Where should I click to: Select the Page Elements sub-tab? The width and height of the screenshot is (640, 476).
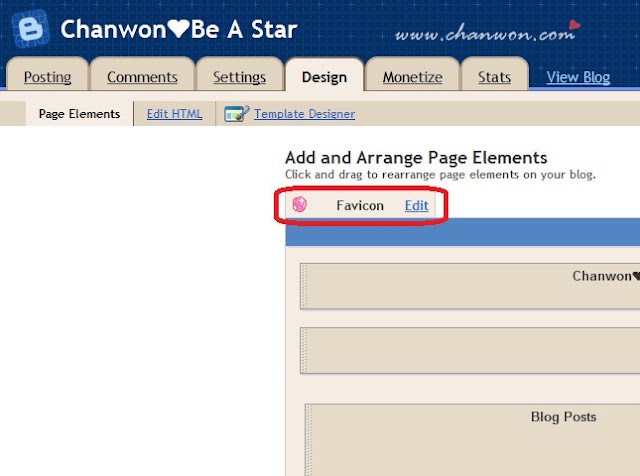80,114
